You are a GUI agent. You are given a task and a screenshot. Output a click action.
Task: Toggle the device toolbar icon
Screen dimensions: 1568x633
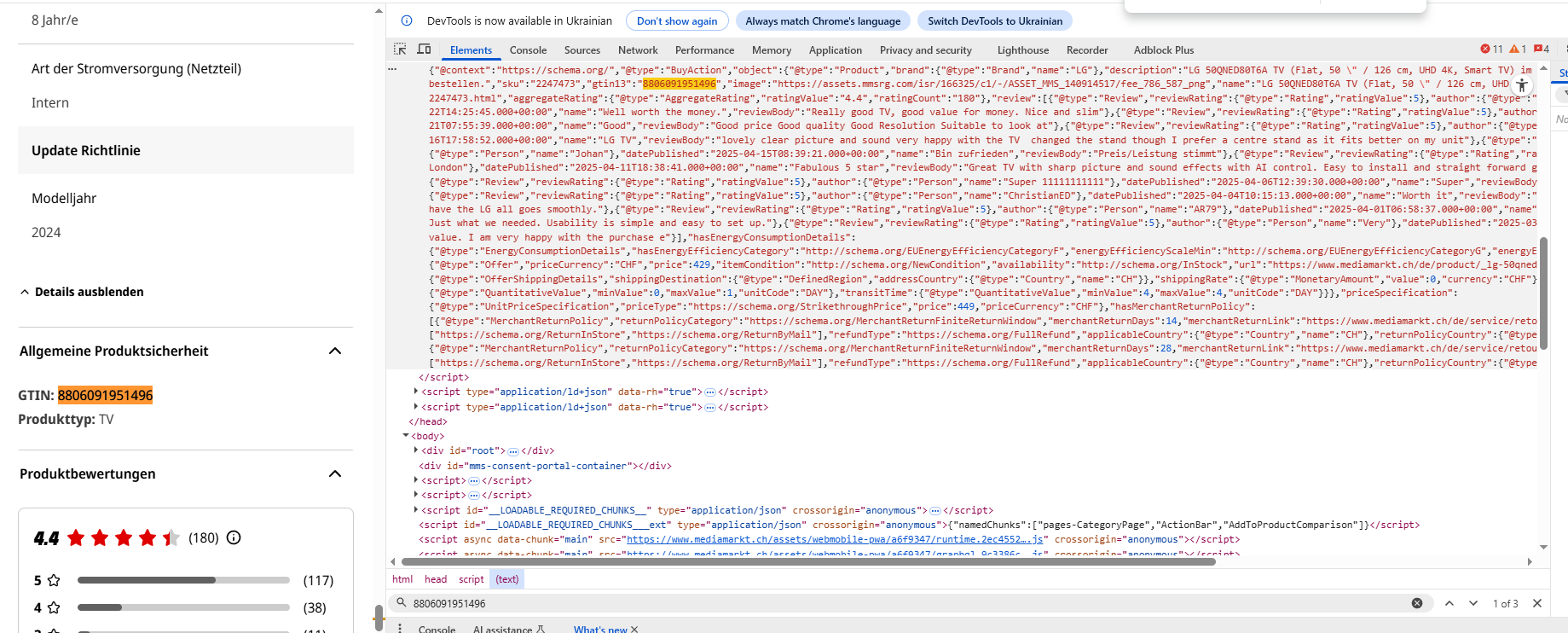pyautogui.click(x=424, y=49)
